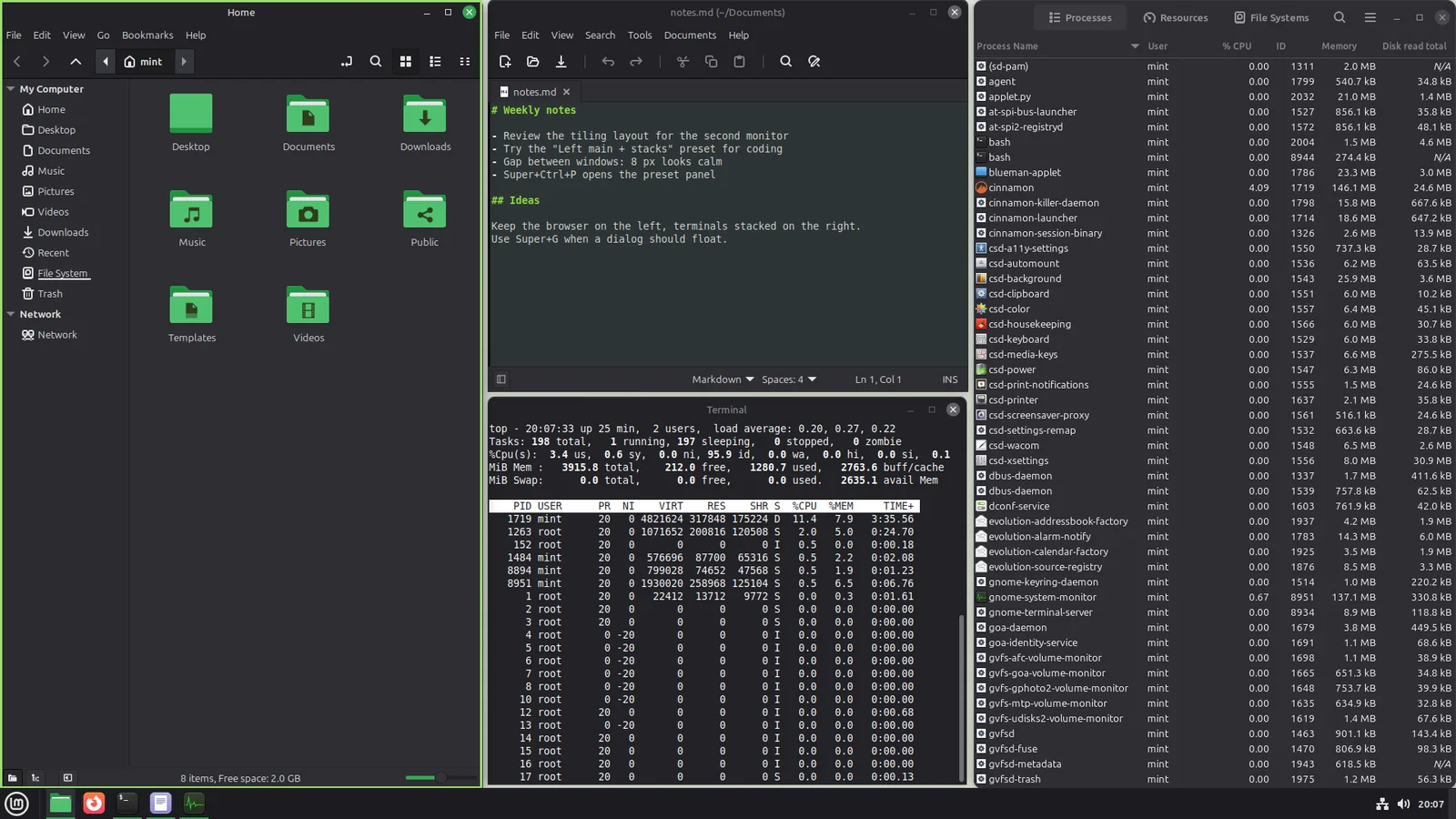
Task: Go back in Files window
Action: pos(17,62)
